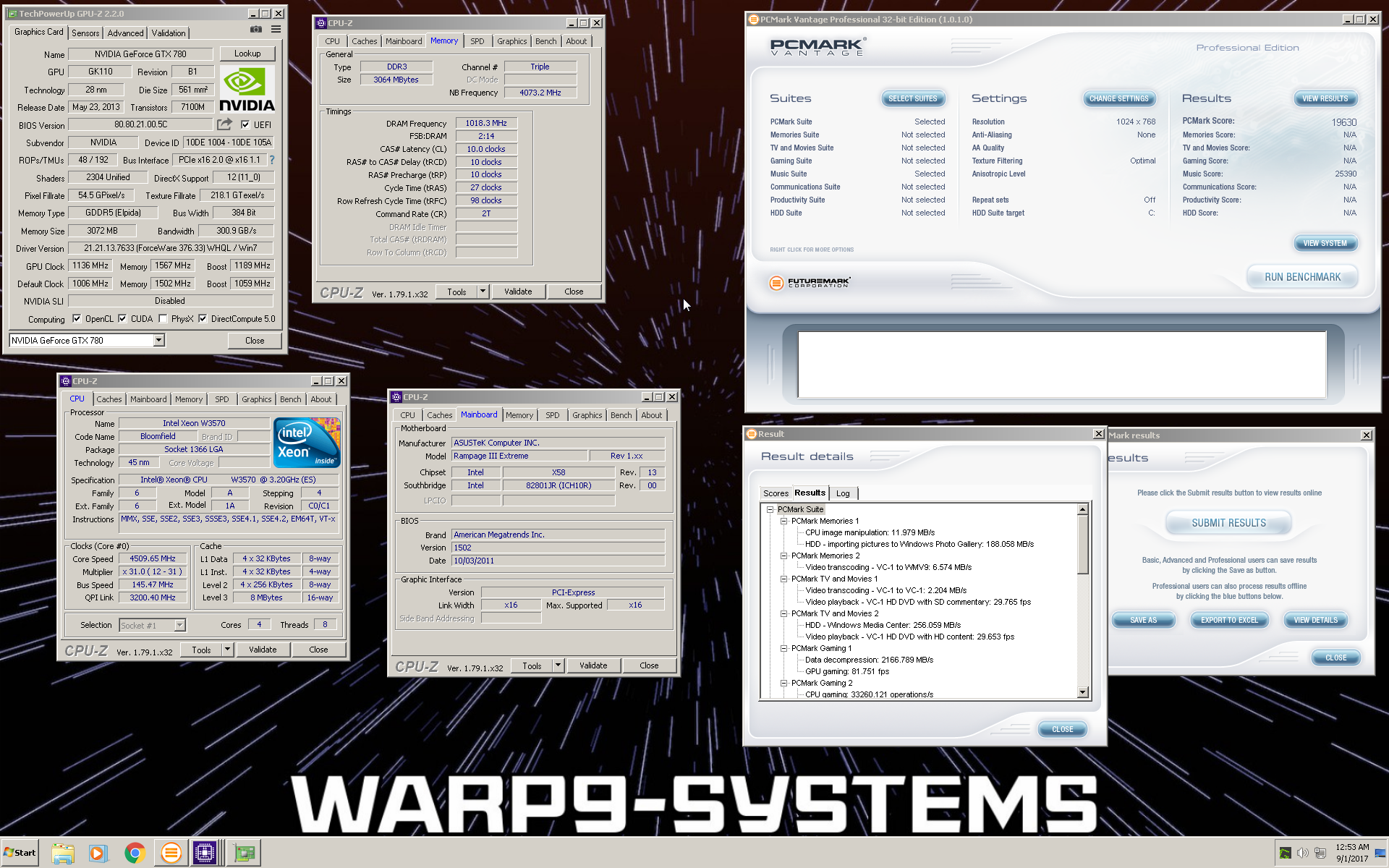Click the PCMark Vantage title bar icon

753,20
